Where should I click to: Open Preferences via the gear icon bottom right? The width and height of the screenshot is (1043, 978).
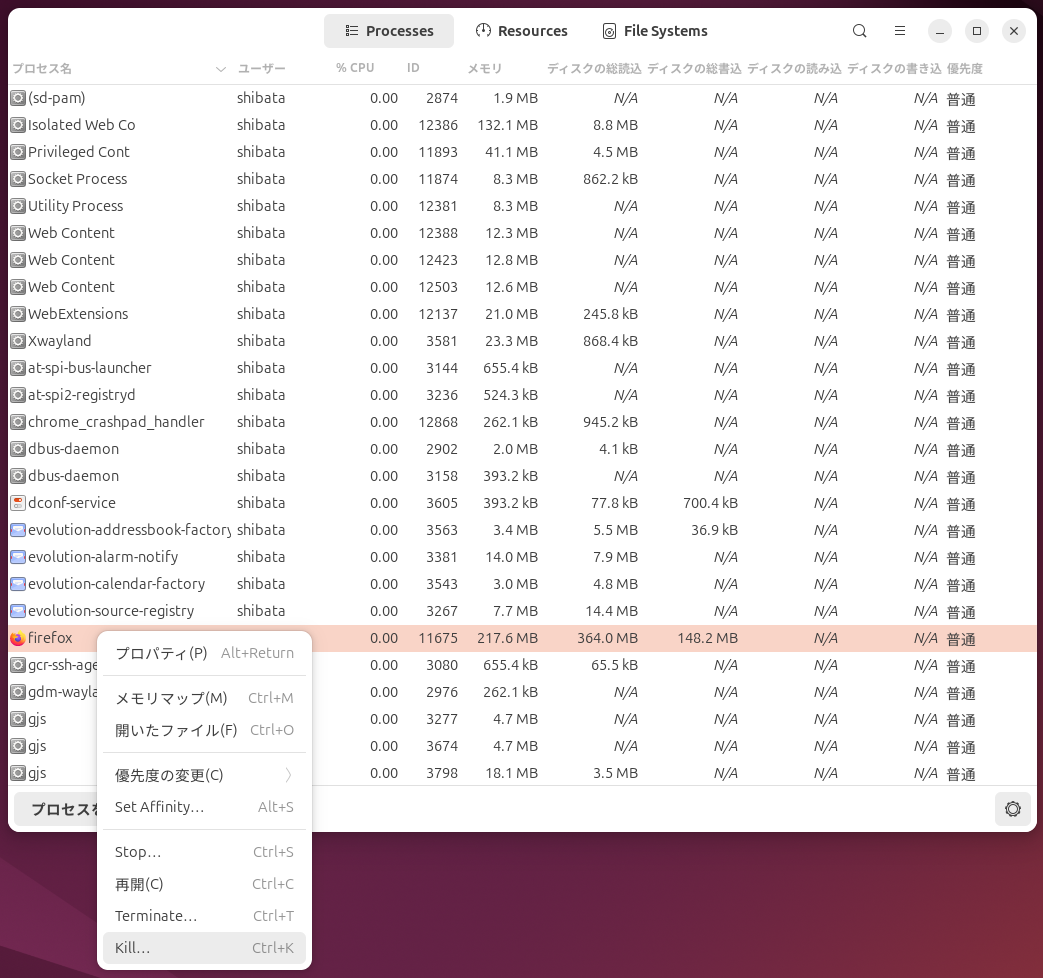tap(1012, 809)
